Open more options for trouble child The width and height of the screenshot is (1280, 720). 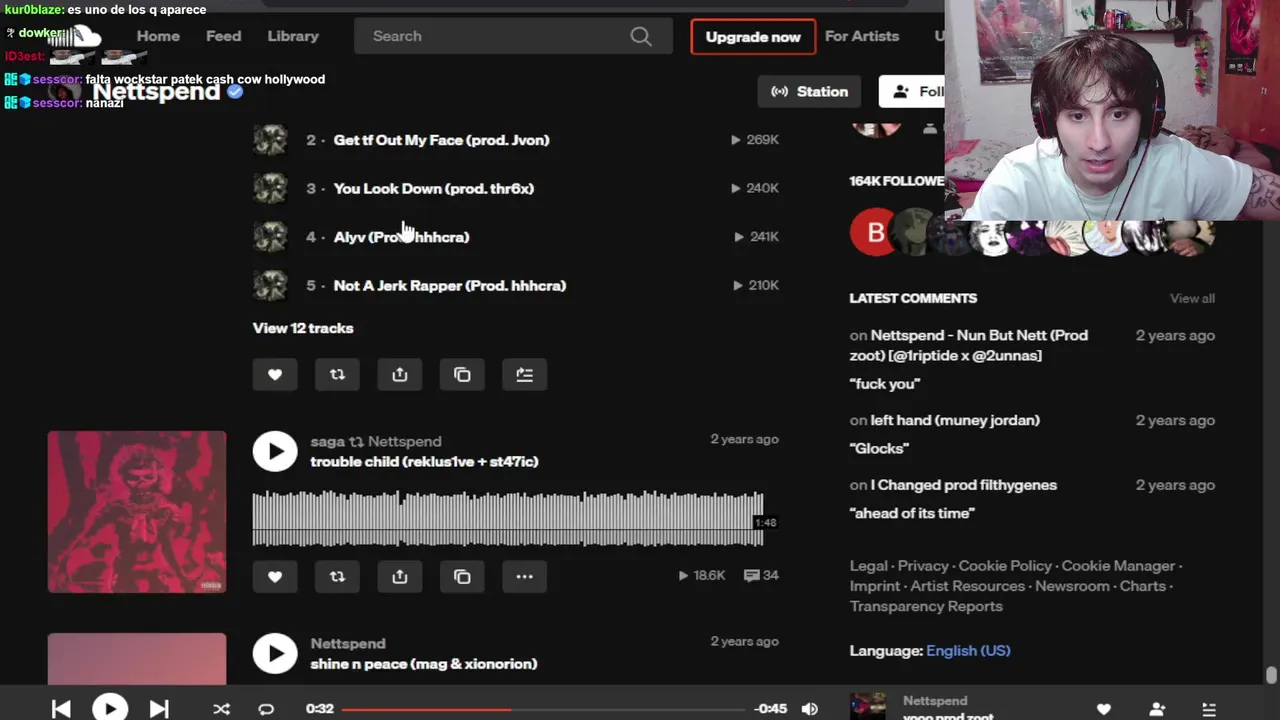pos(524,576)
